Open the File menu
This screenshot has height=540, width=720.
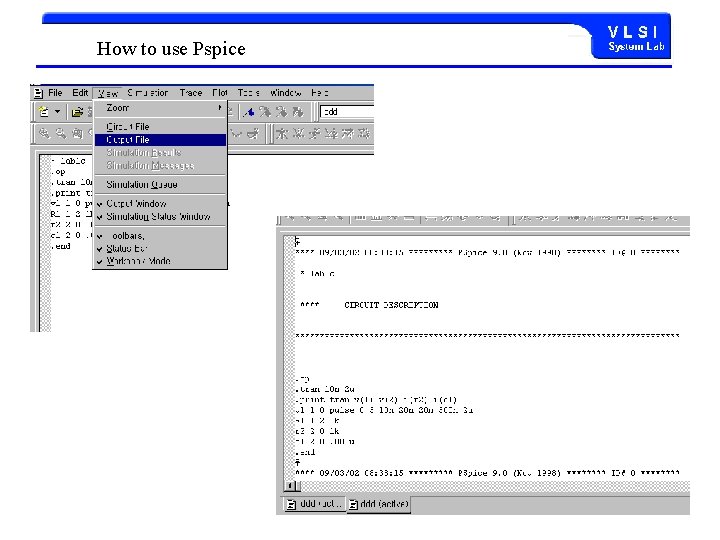[55, 93]
